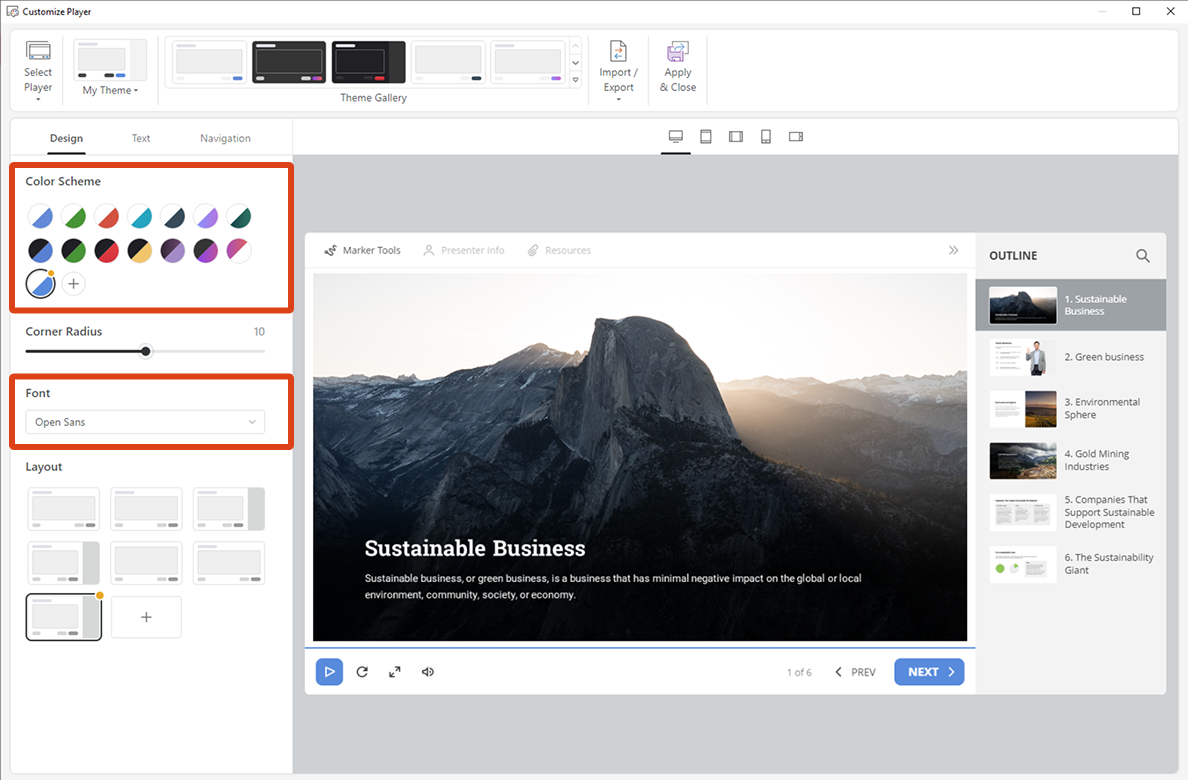Screen dimensions: 1188x780
Task: Click the search icon in Outline
Action: click(x=1143, y=256)
